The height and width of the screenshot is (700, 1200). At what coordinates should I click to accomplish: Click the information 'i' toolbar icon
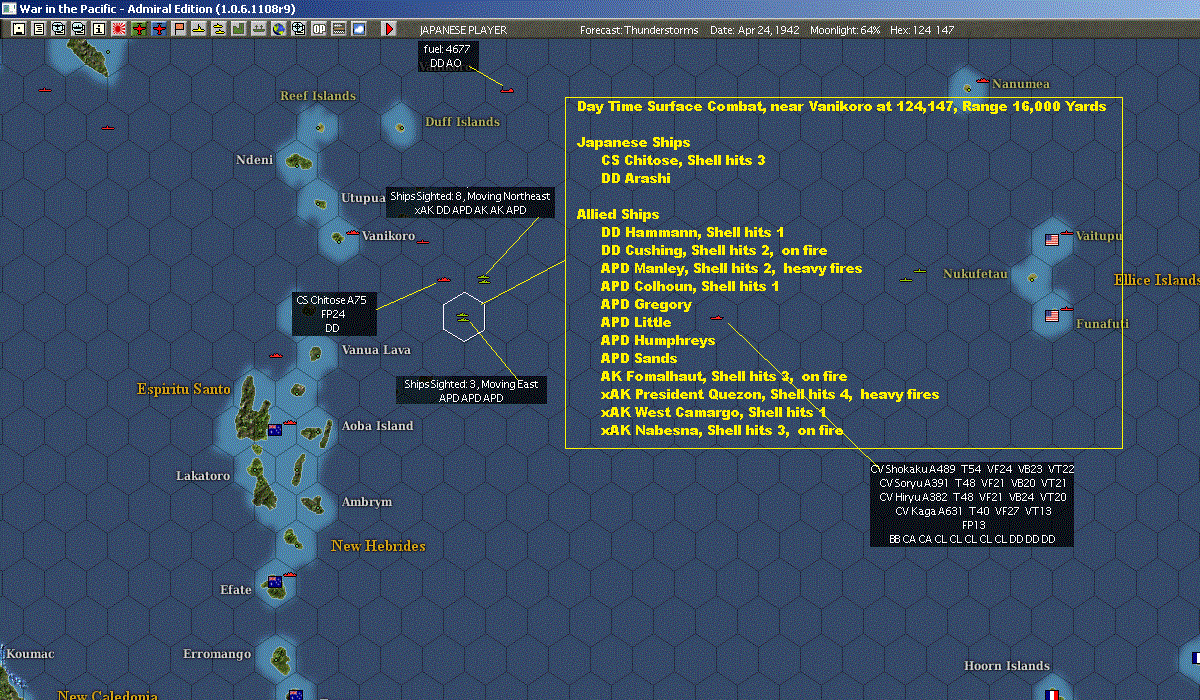[x=98, y=29]
